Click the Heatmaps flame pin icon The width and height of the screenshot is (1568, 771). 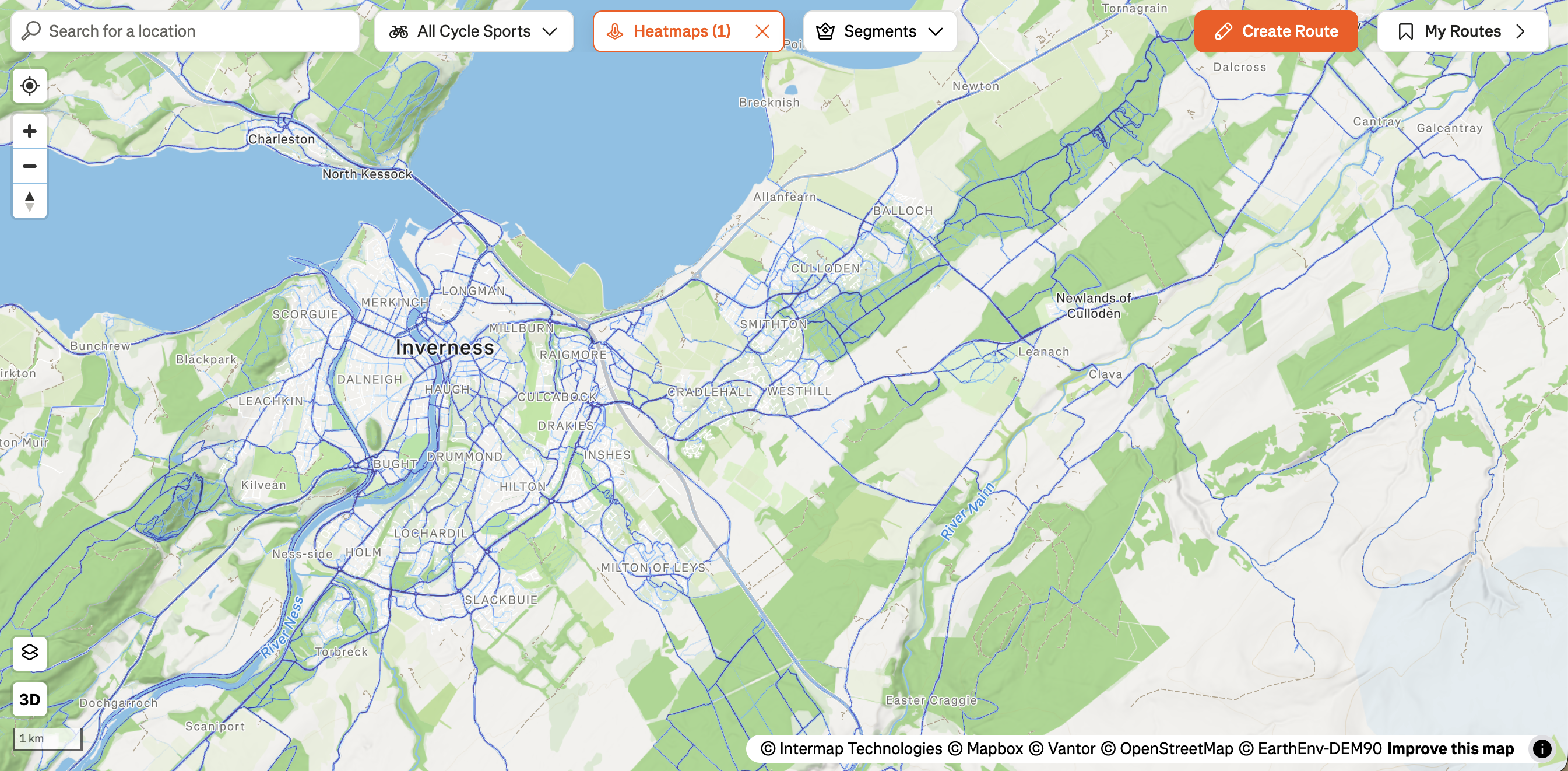(615, 31)
